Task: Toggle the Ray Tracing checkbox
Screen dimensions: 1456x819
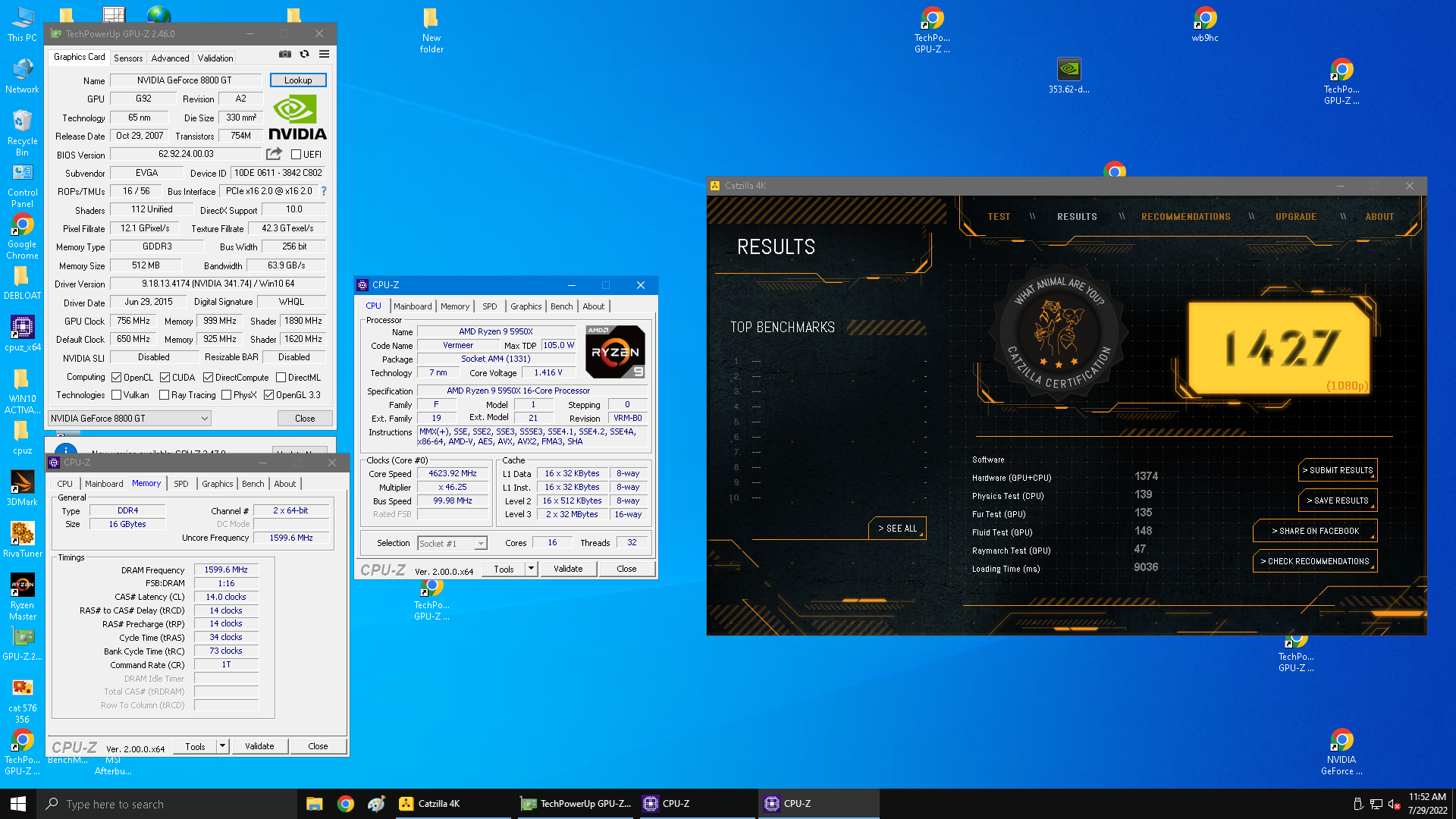Action: pos(164,395)
